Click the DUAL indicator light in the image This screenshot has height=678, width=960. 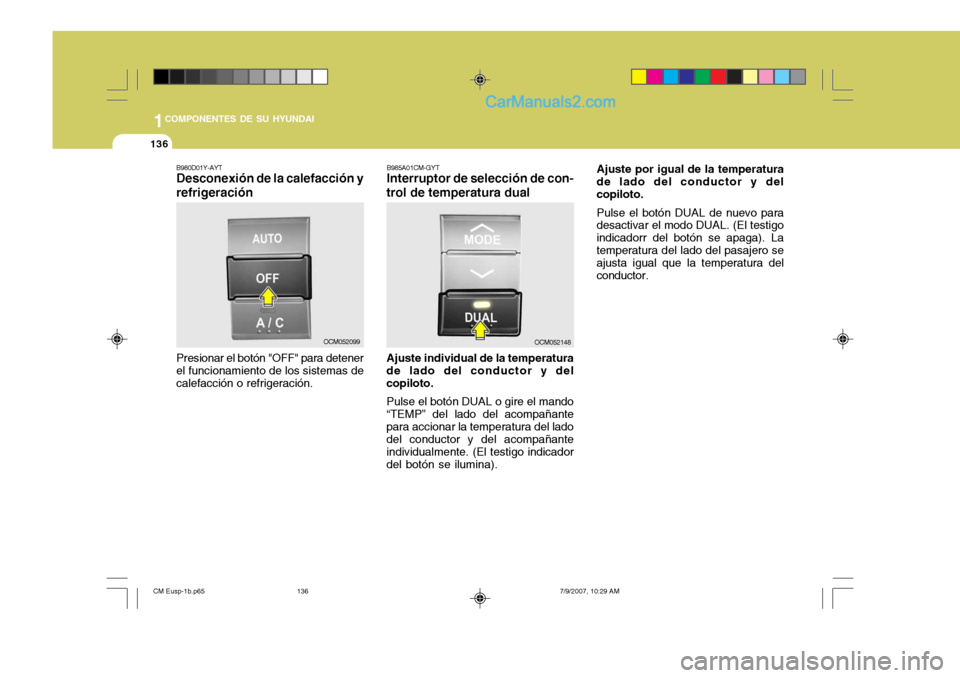click(x=481, y=304)
